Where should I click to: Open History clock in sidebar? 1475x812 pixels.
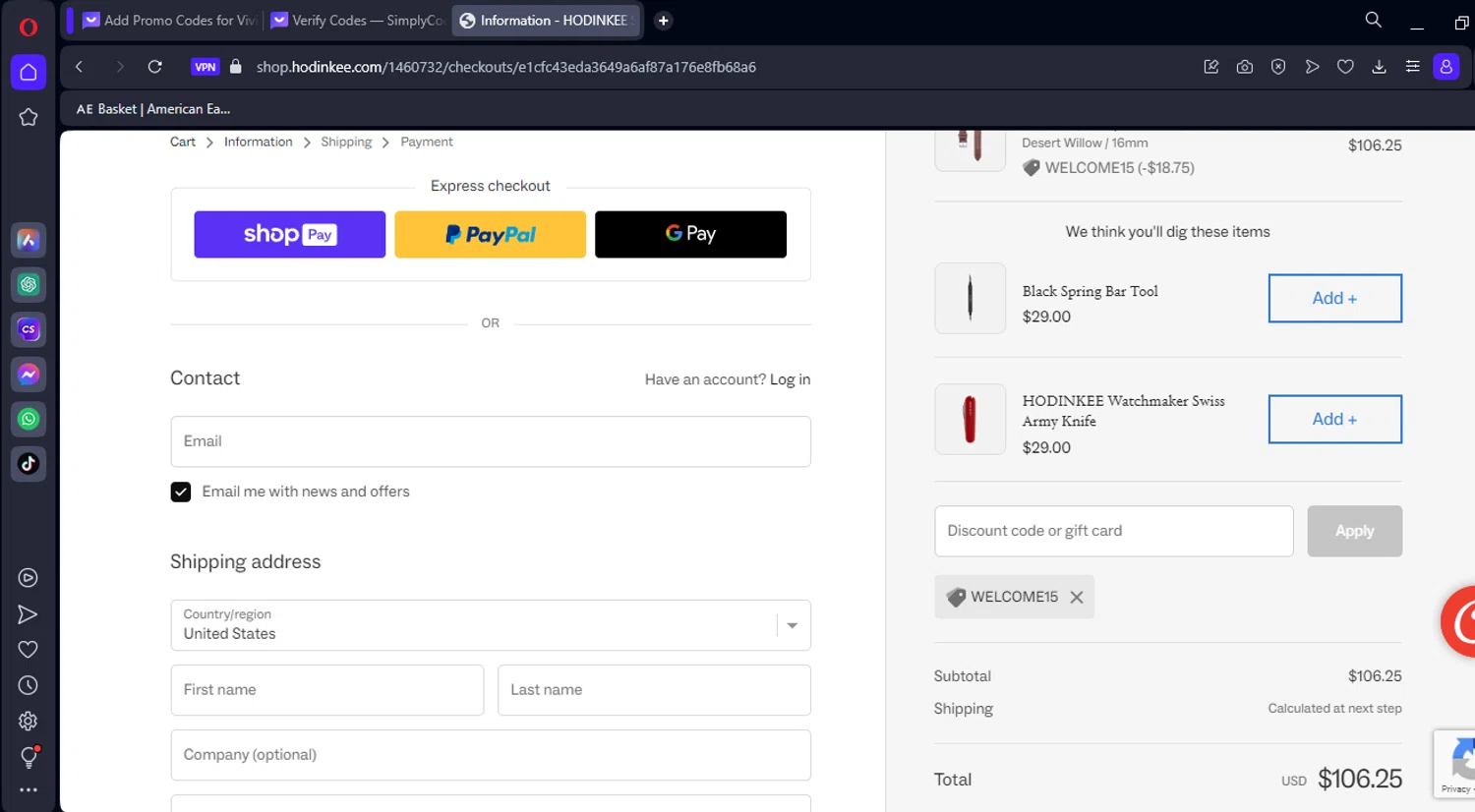(29, 685)
